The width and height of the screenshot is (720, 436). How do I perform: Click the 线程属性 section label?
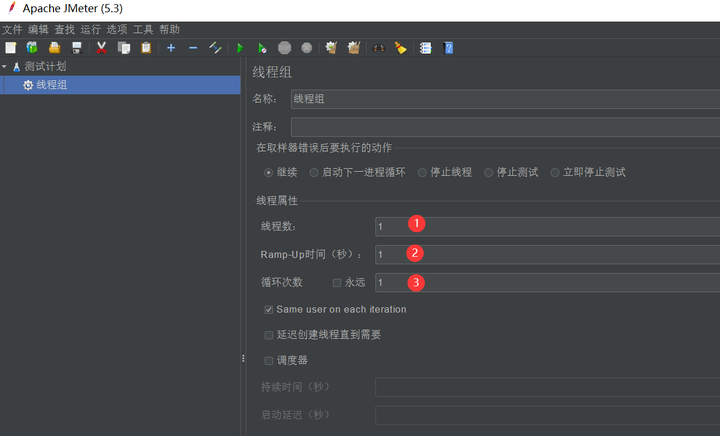pyautogui.click(x=277, y=201)
